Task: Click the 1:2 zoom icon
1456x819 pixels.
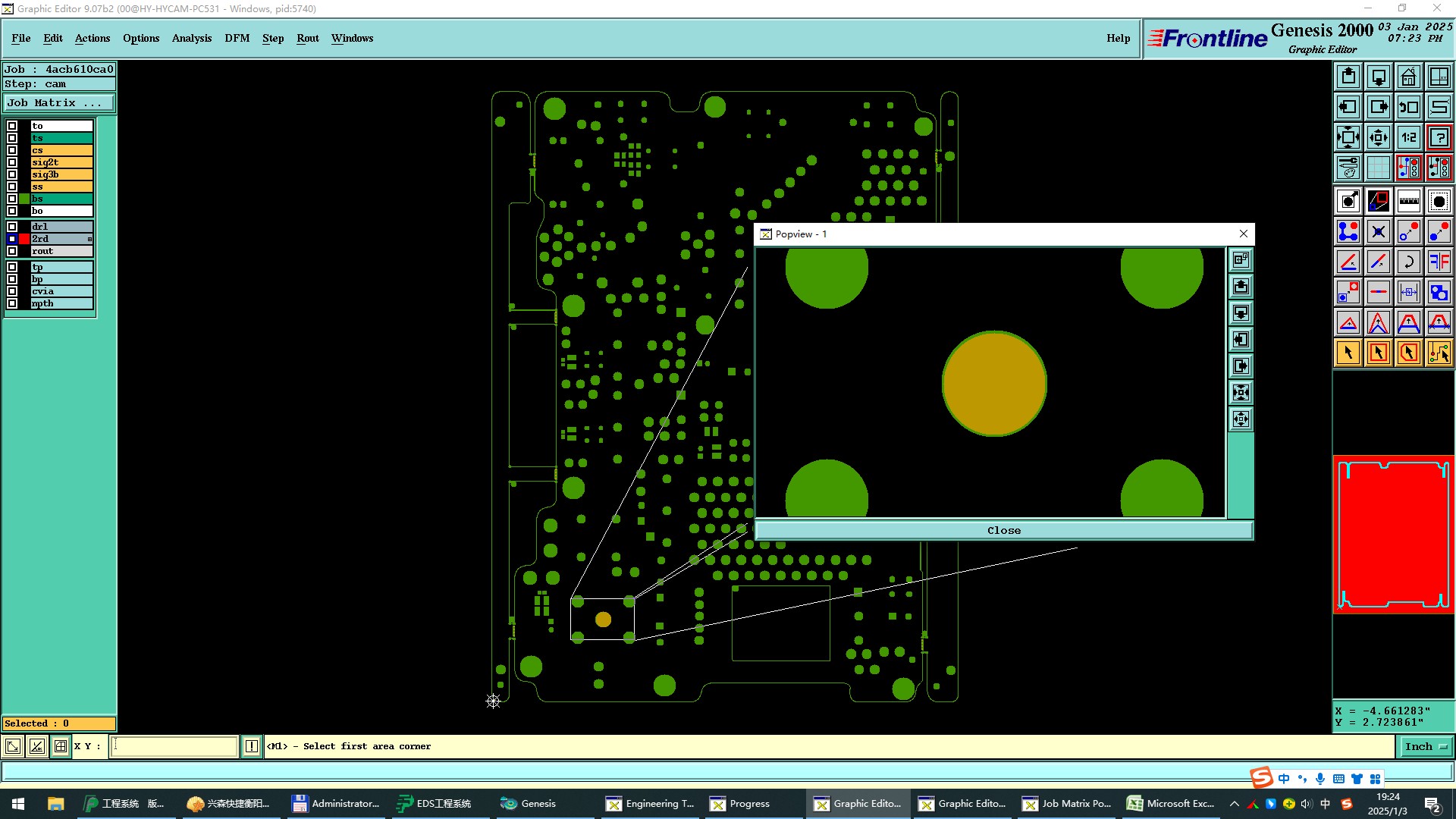Action: click(x=1408, y=137)
